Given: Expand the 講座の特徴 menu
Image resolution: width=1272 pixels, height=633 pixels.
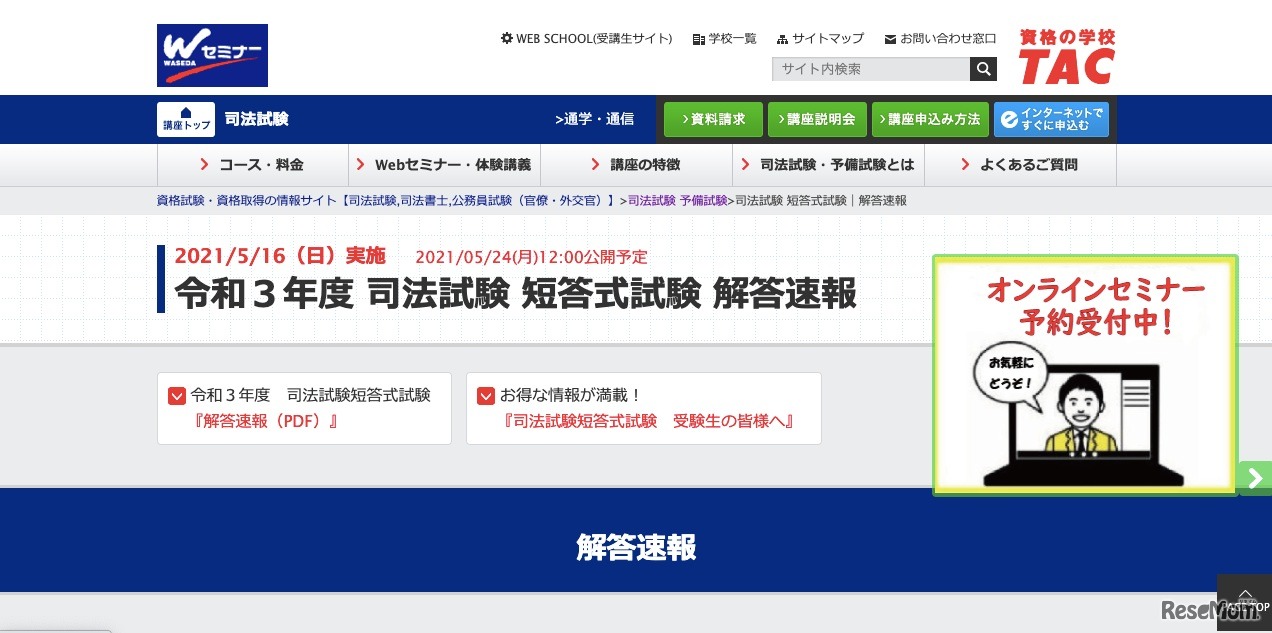Looking at the screenshot, I should pos(636,165).
